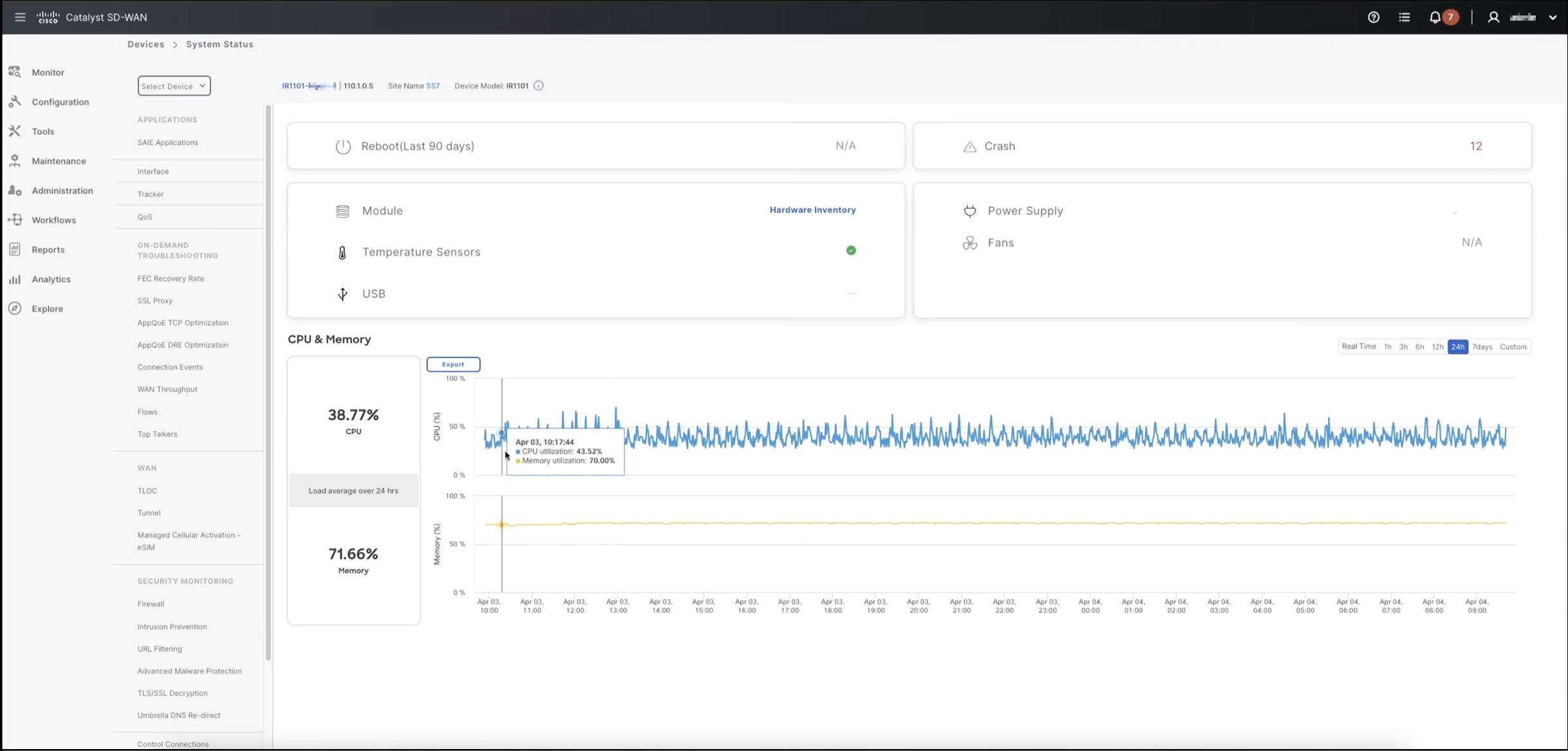Click the Reports sidebar icon

(15, 249)
